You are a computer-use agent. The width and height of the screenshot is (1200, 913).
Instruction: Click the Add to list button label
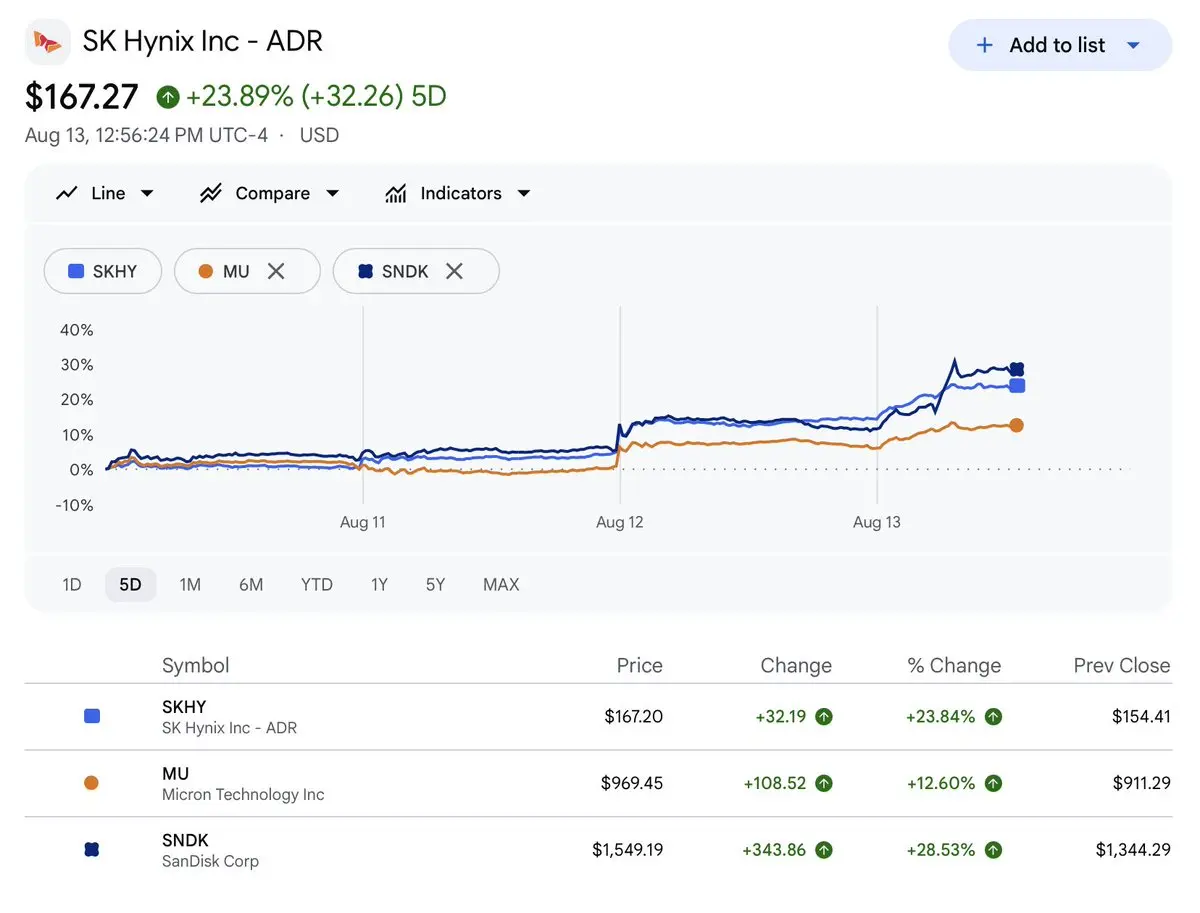tap(1057, 45)
